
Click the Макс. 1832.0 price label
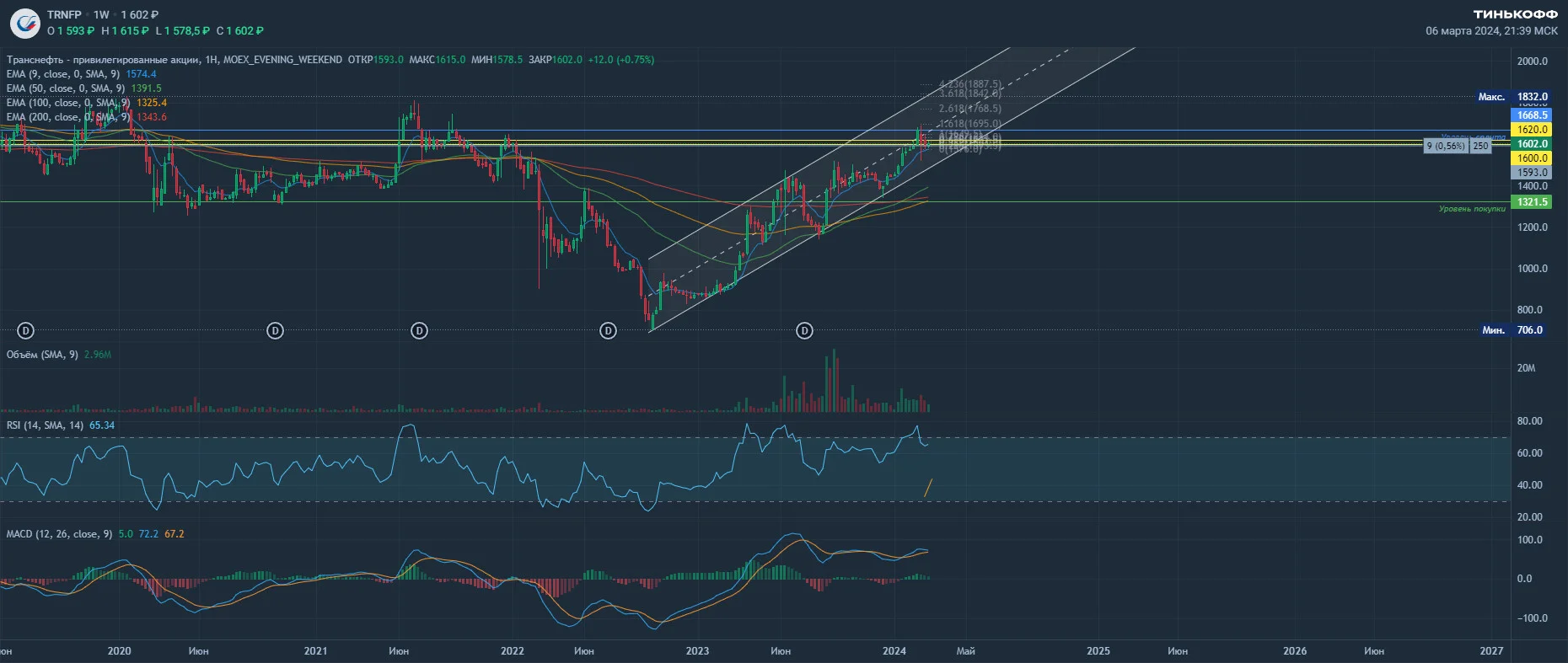pyautogui.click(x=1513, y=97)
